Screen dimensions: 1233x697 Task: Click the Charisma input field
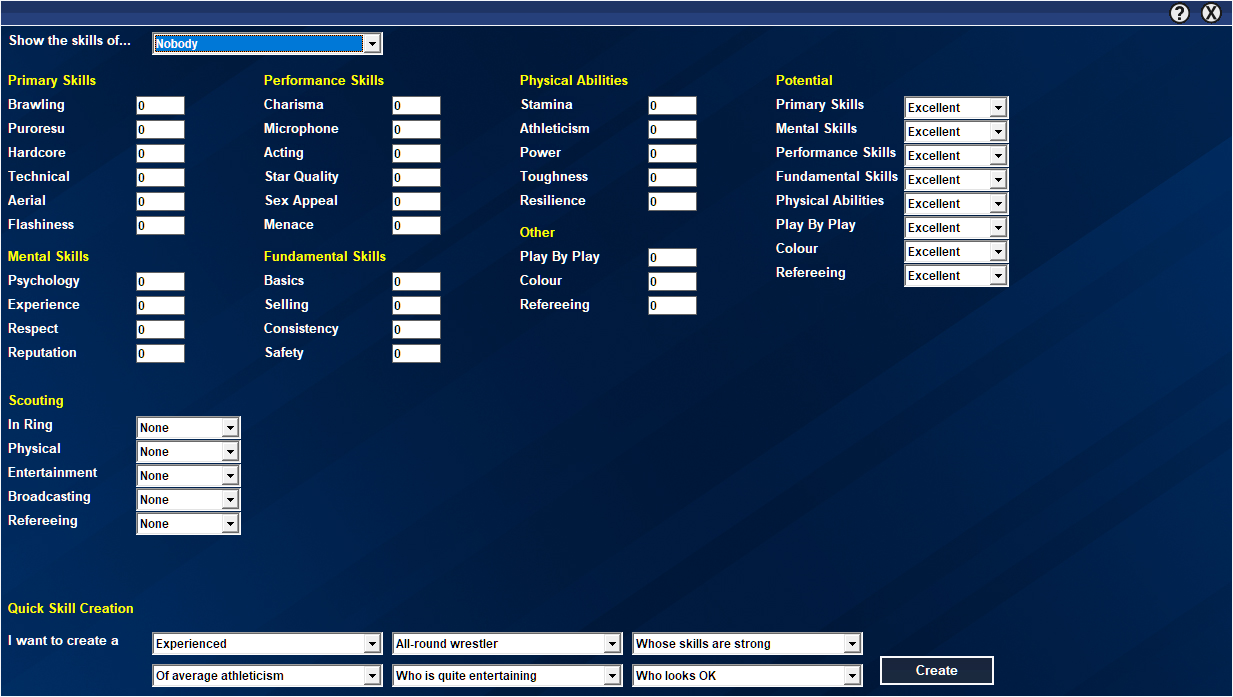[x=416, y=106]
